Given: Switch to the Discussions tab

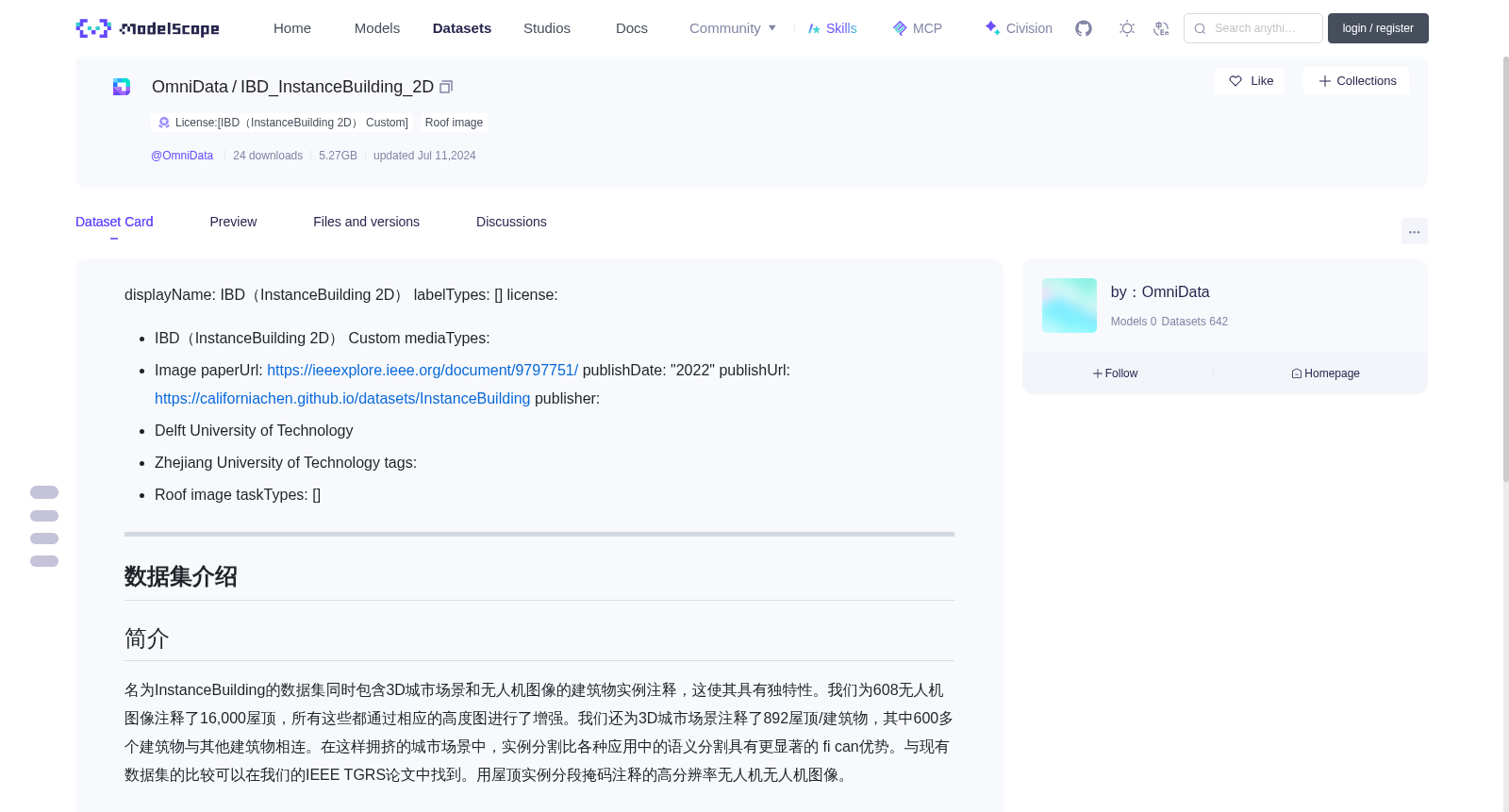Looking at the screenshot, I should (511, 222).
